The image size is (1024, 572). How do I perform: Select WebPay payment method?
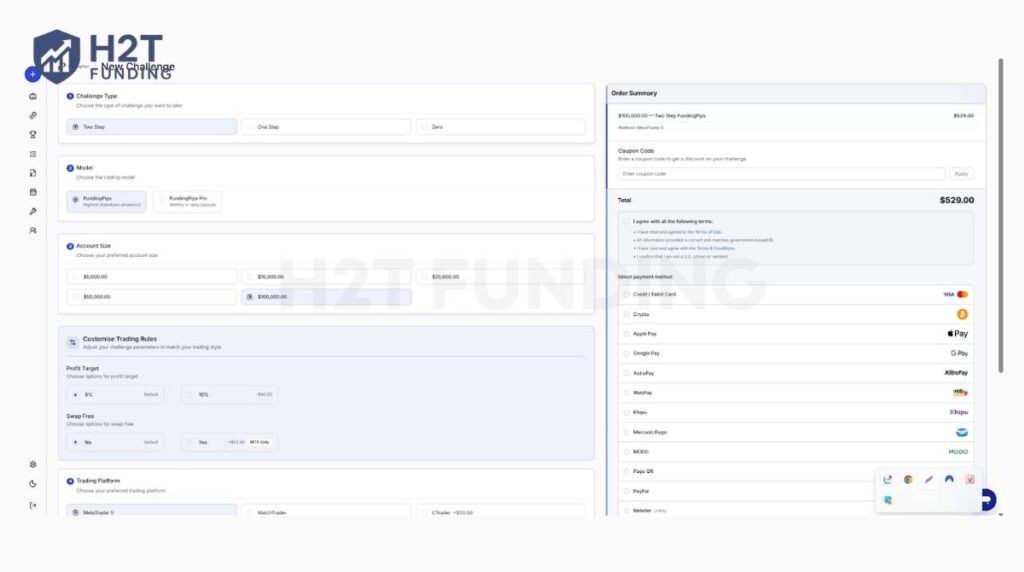coord(795,392)
